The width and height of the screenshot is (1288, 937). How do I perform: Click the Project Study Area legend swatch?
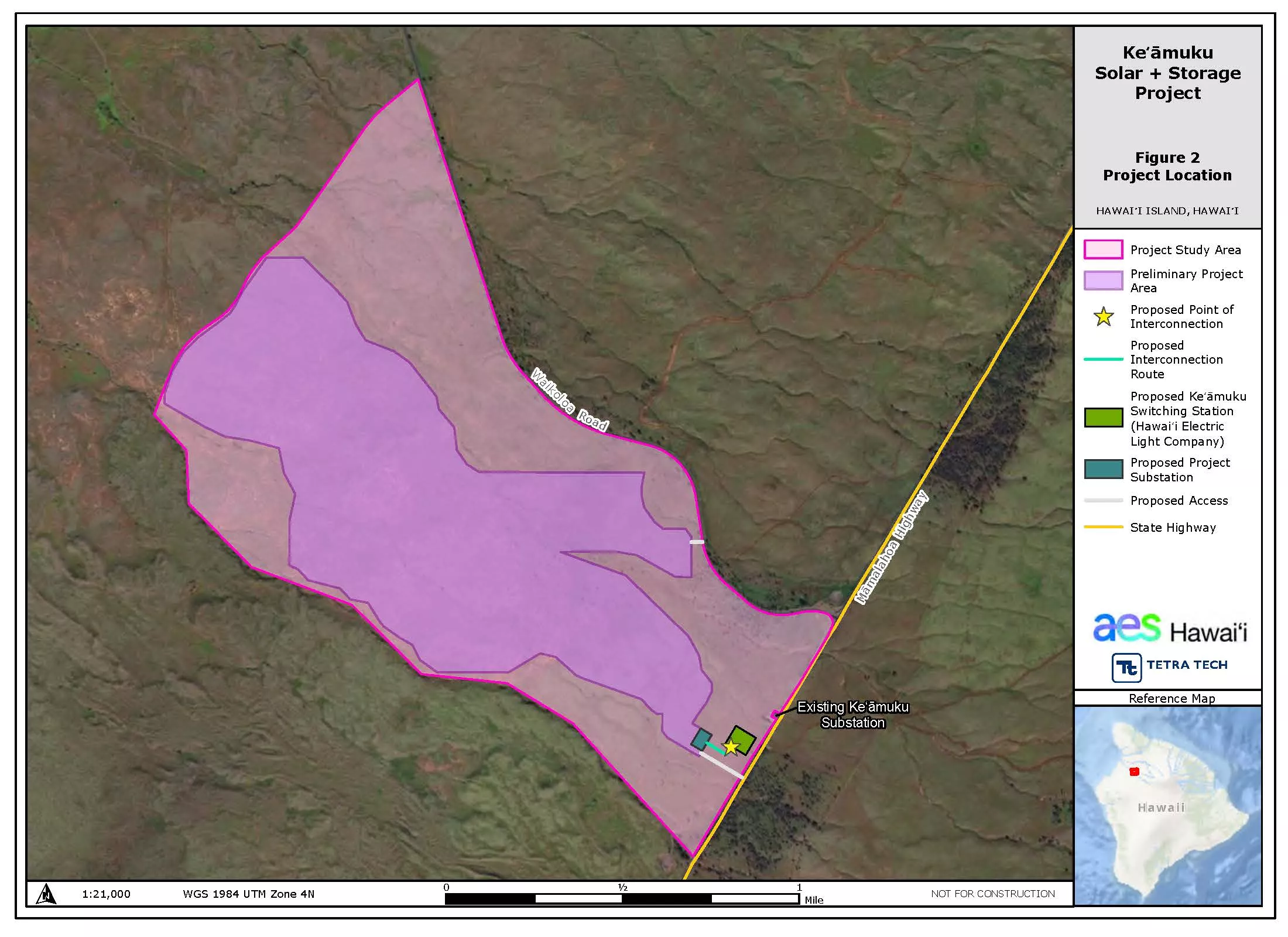1103,249
